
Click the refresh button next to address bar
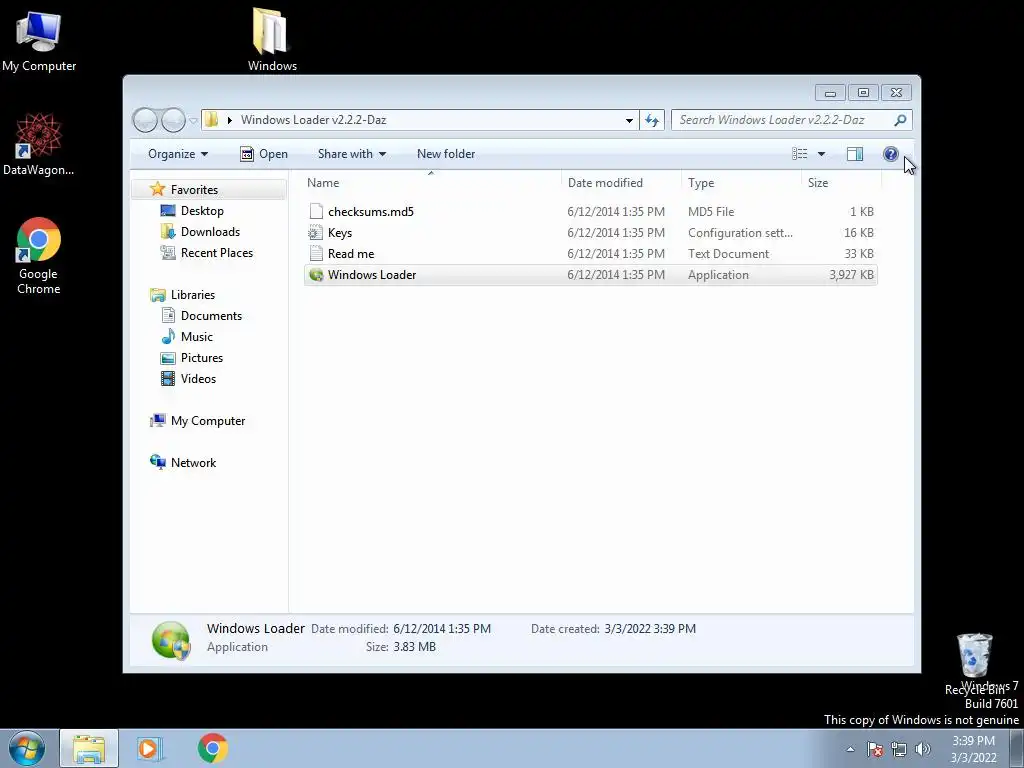click(x=652, y=120)
